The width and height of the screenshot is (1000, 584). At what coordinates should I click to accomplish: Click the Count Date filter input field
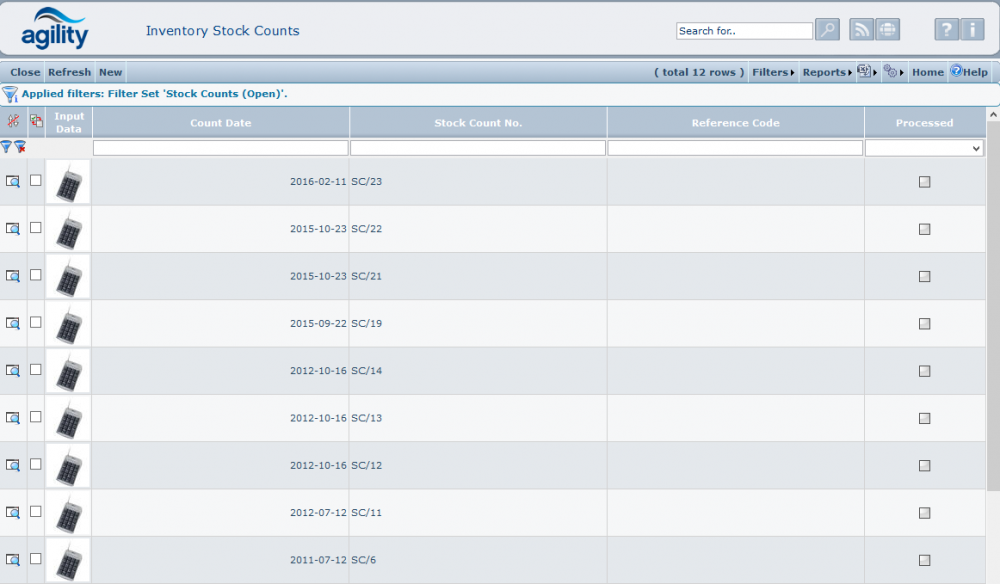pos(220,148)
